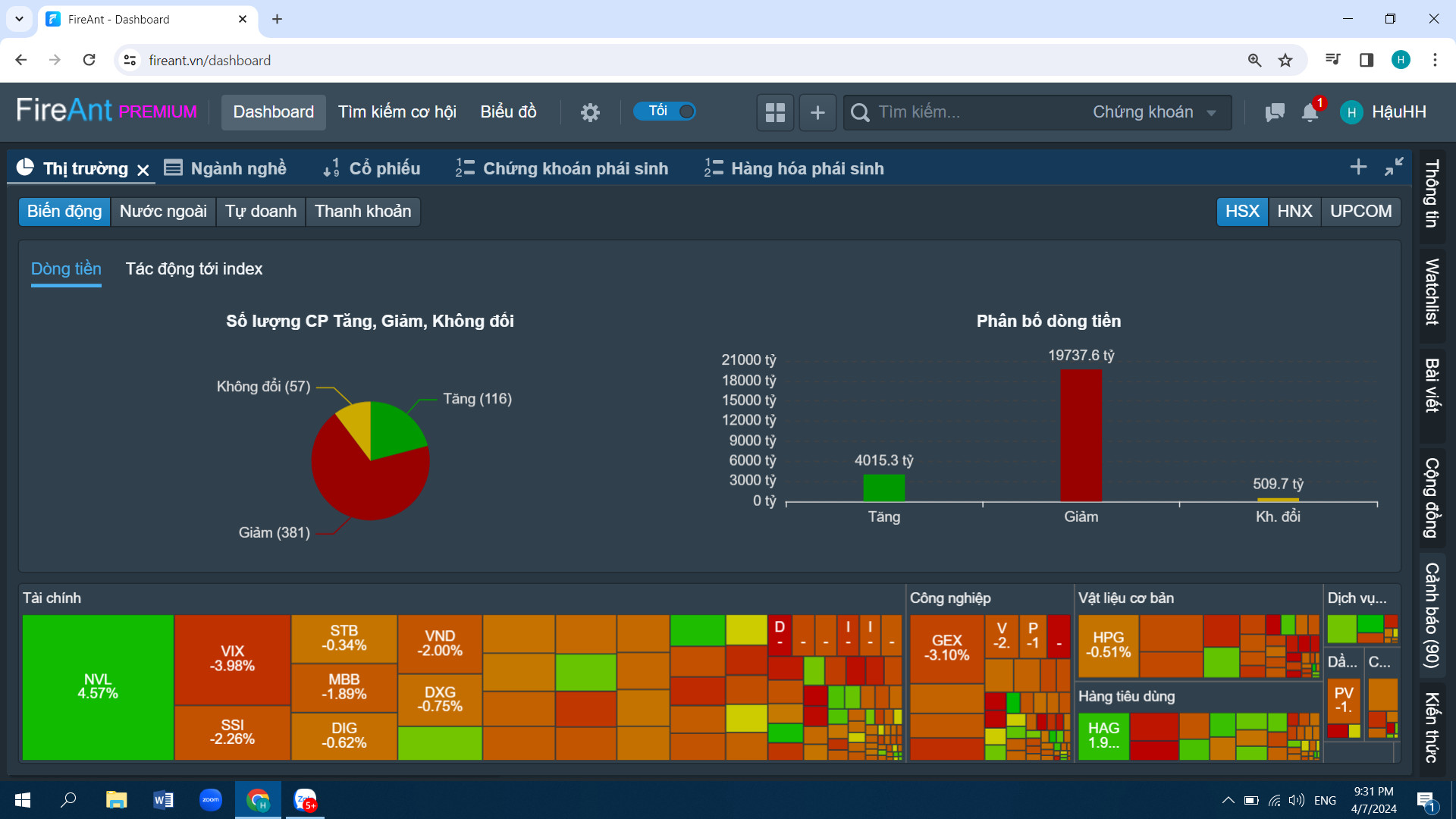This screenshot has width=1456, height=819.
Task: Click the add widget plus icon
Action: (x=817, y=112)
